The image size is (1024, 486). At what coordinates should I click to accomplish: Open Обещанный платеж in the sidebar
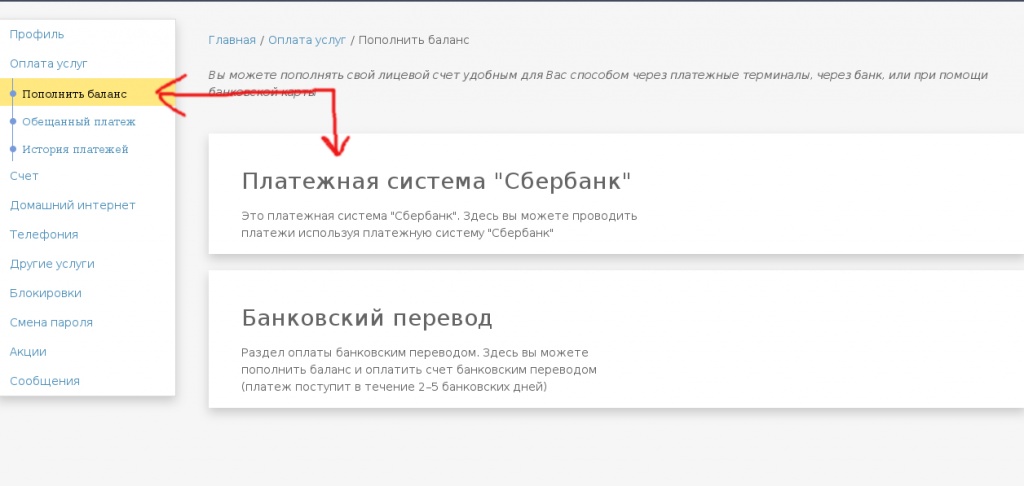79,122
